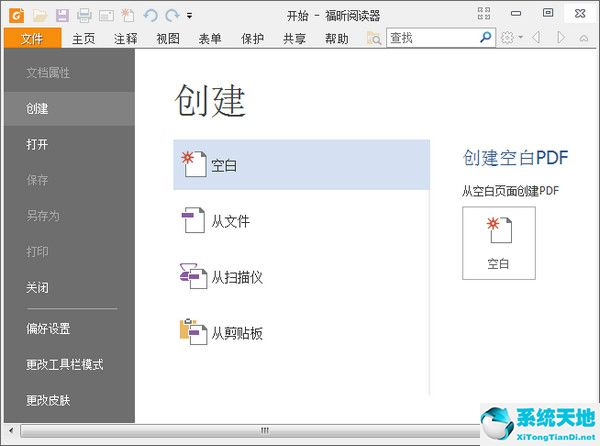Screen dimensions: 600x446
Task: Select 创建 in the left menu
Action: (x=69, y=109)
